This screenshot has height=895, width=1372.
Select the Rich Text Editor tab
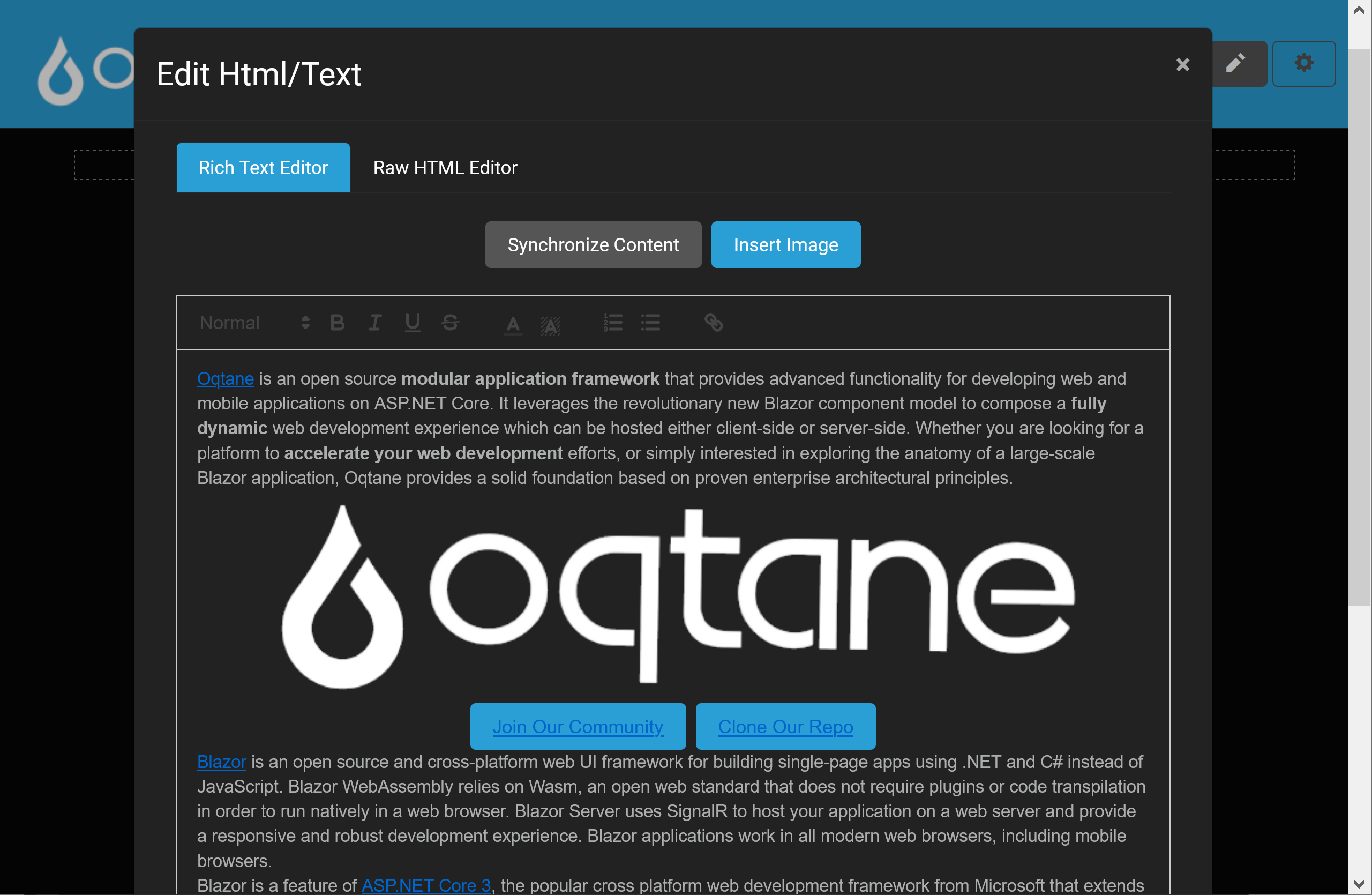click(263, 168)
